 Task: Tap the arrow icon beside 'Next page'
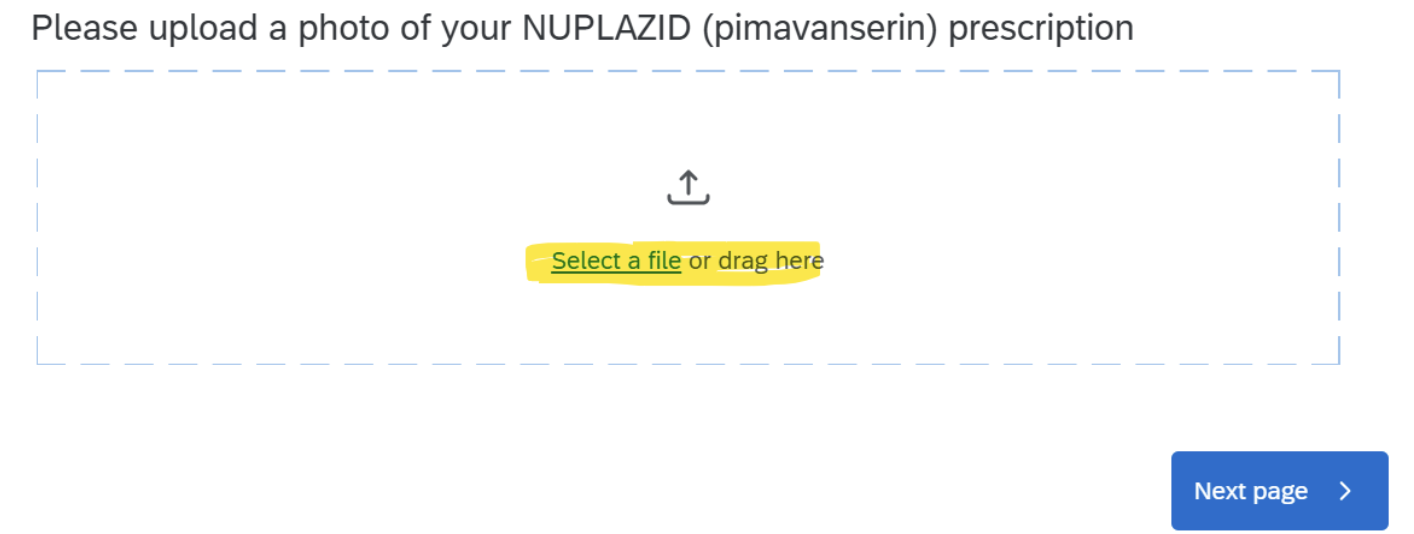(1345, 491)
